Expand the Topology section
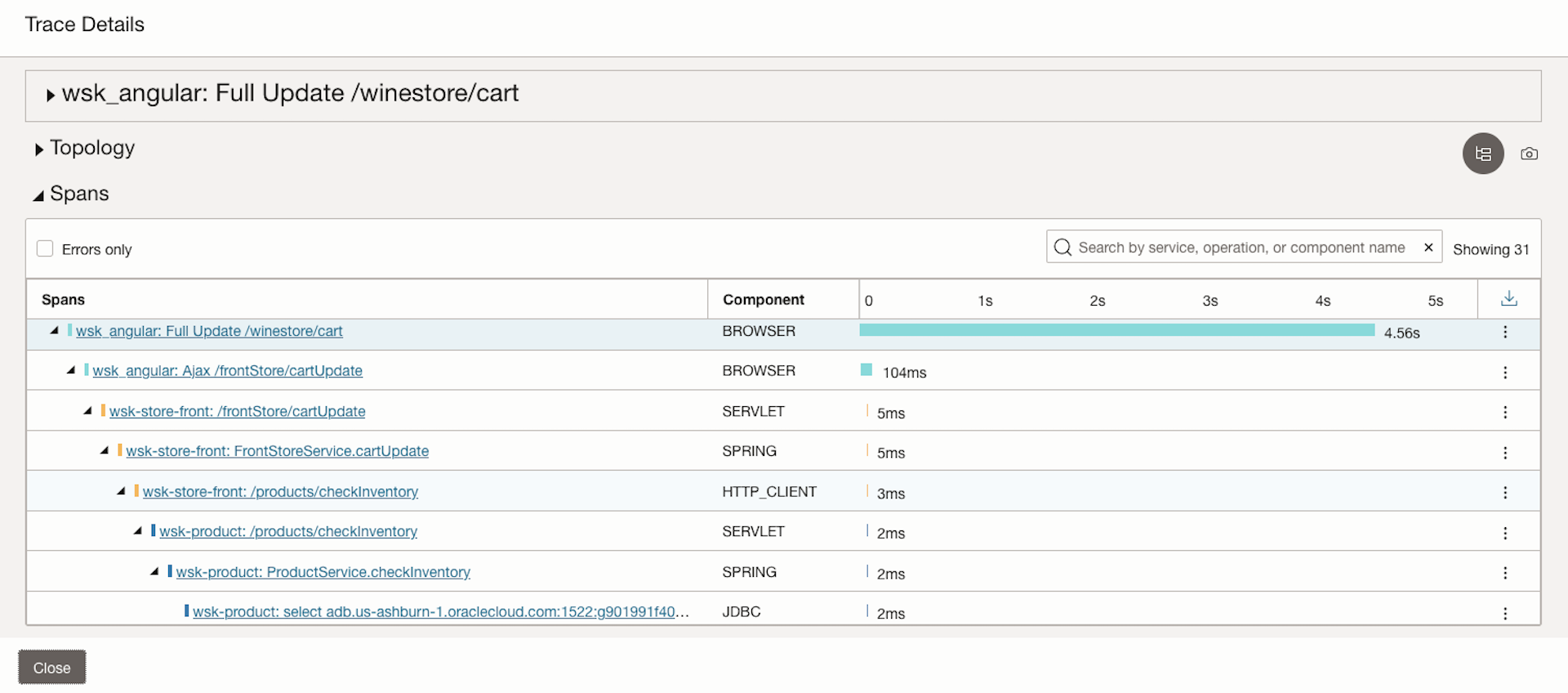1568x693 pixels. [x=39, y=150]
